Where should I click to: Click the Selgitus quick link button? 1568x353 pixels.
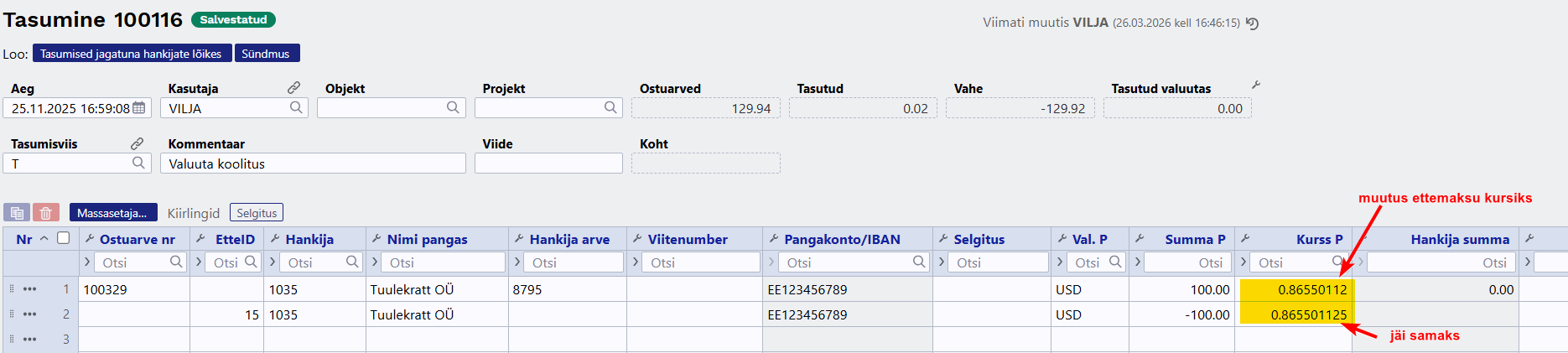(x=257, y=213)
